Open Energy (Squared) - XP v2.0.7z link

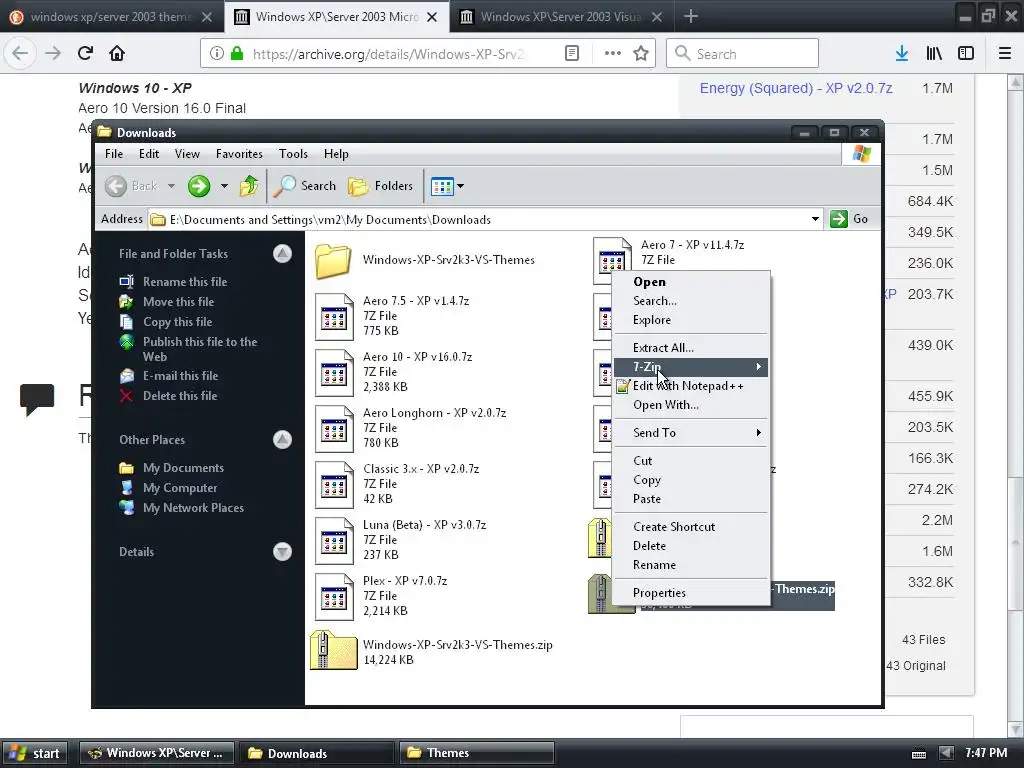pyautogui.click(x=795, y=88)
